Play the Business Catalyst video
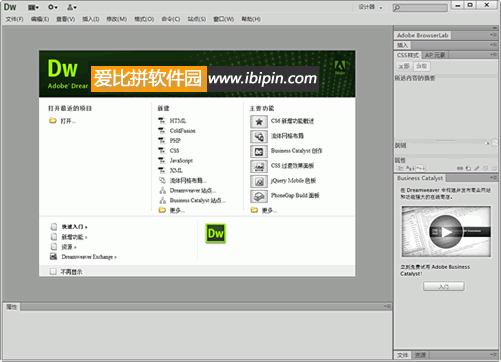 point(446,232)
